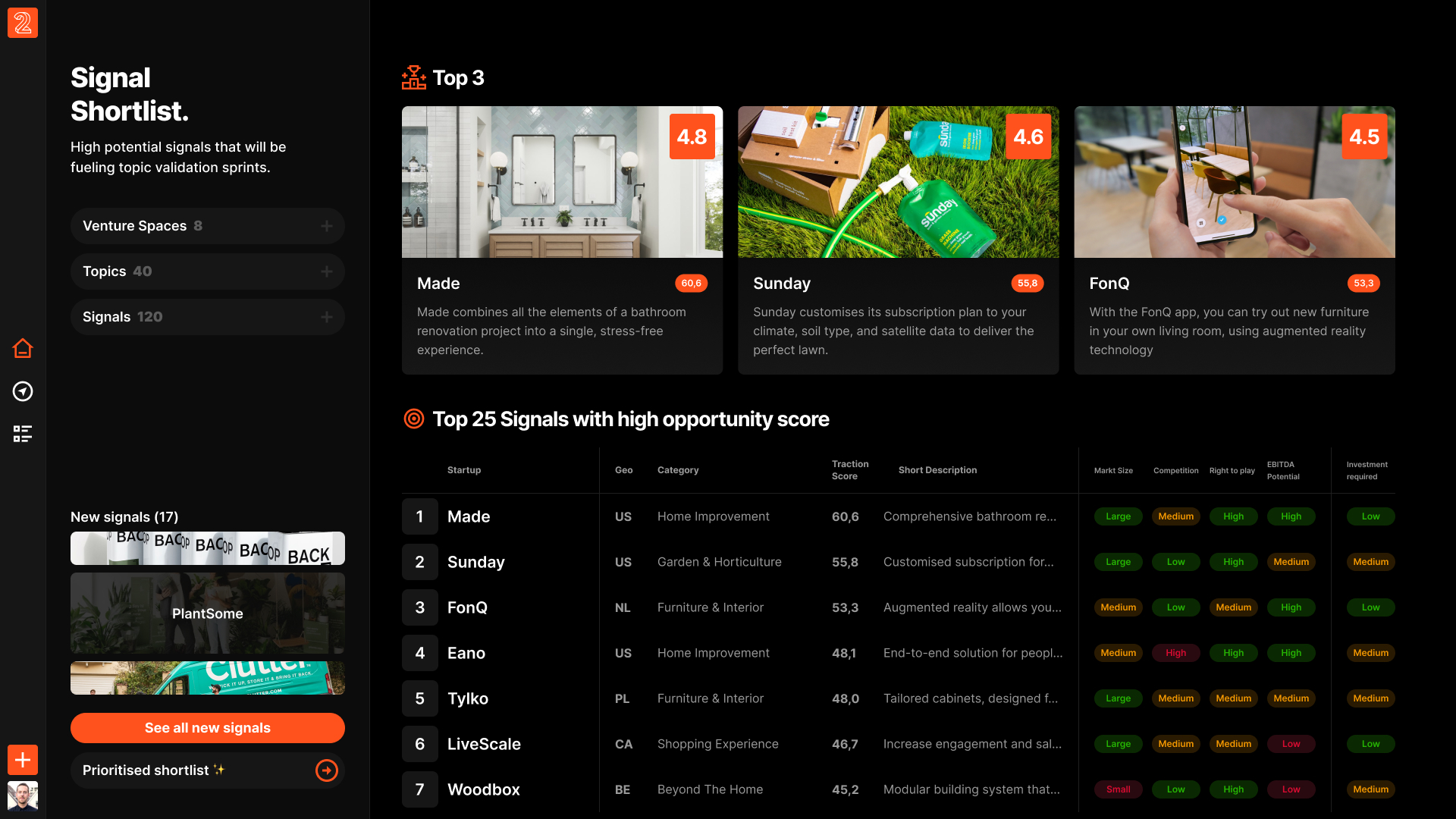Screen dimensions: 1456x819
Task: Open the FonQ top card
Action: pos(1235,240)
